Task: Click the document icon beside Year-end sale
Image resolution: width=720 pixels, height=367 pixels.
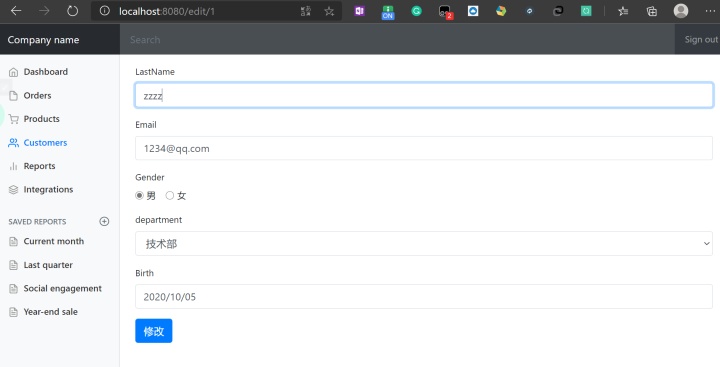Action: point(14,312)
